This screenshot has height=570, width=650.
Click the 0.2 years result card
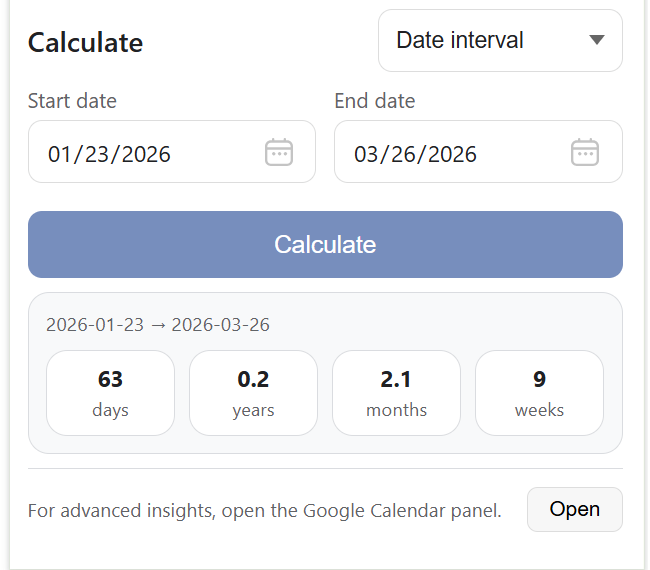click(x=253, y=393)
